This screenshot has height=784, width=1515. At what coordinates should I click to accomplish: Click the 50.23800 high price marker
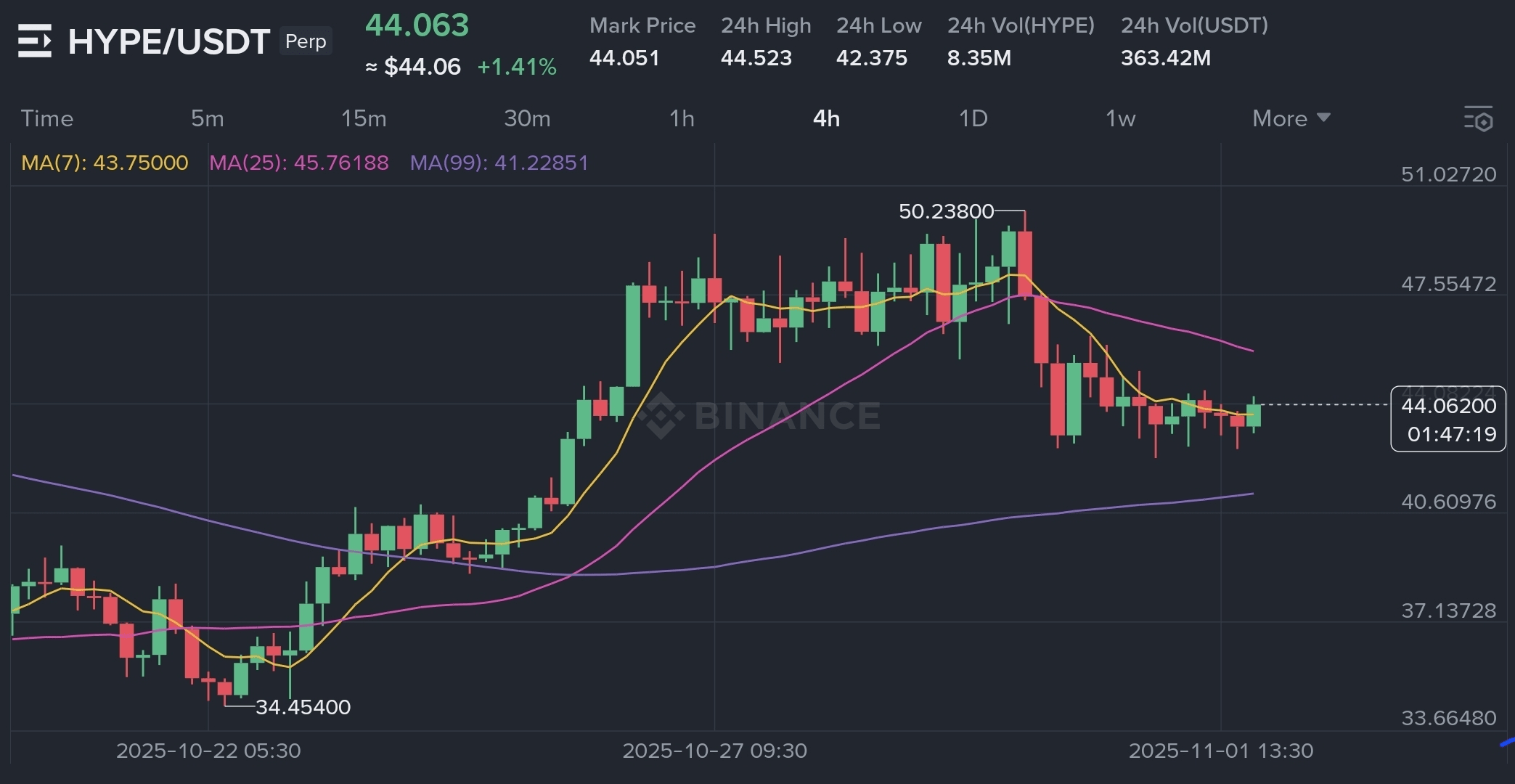(x=946, y=211)
